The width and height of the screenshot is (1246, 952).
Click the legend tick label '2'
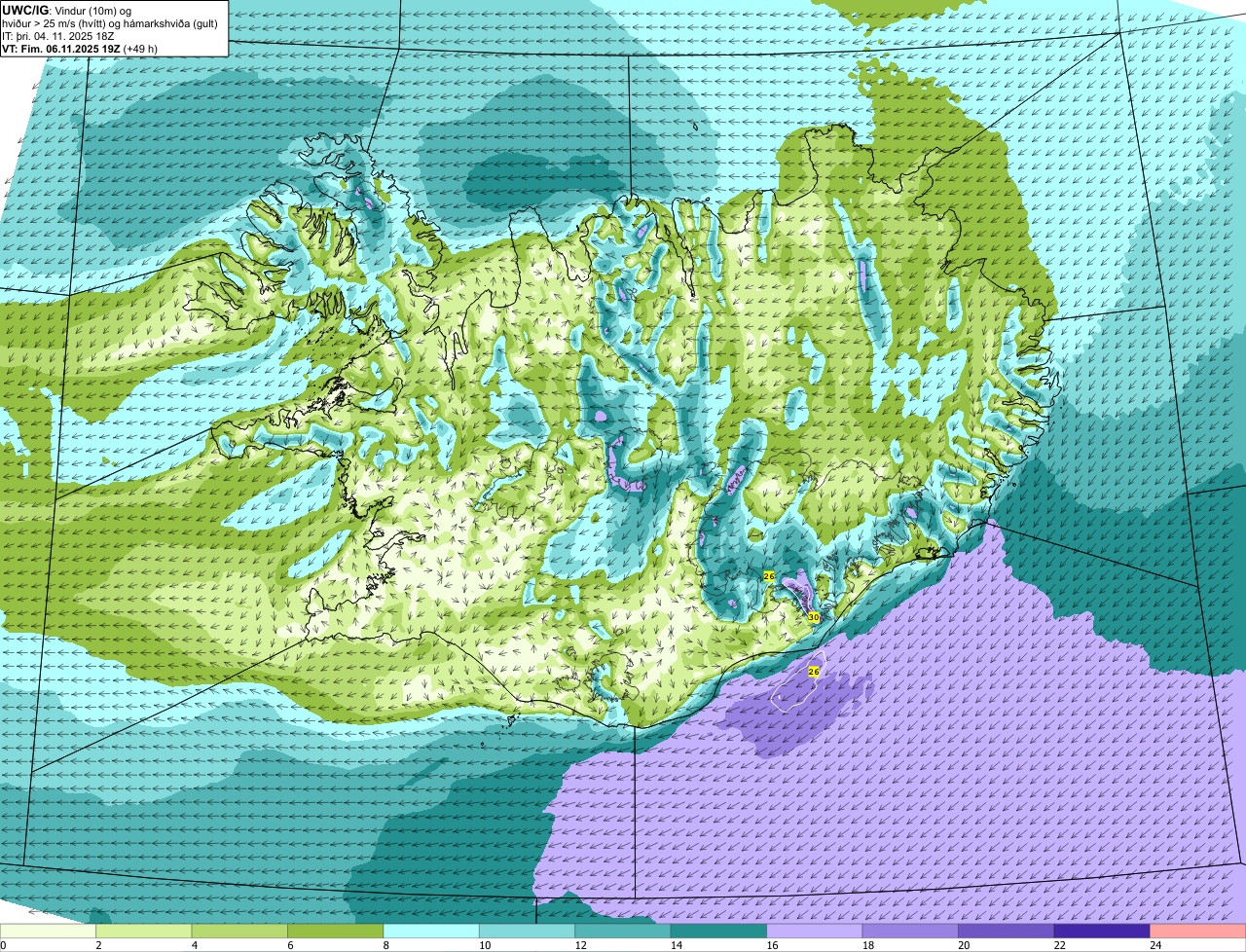98,945
